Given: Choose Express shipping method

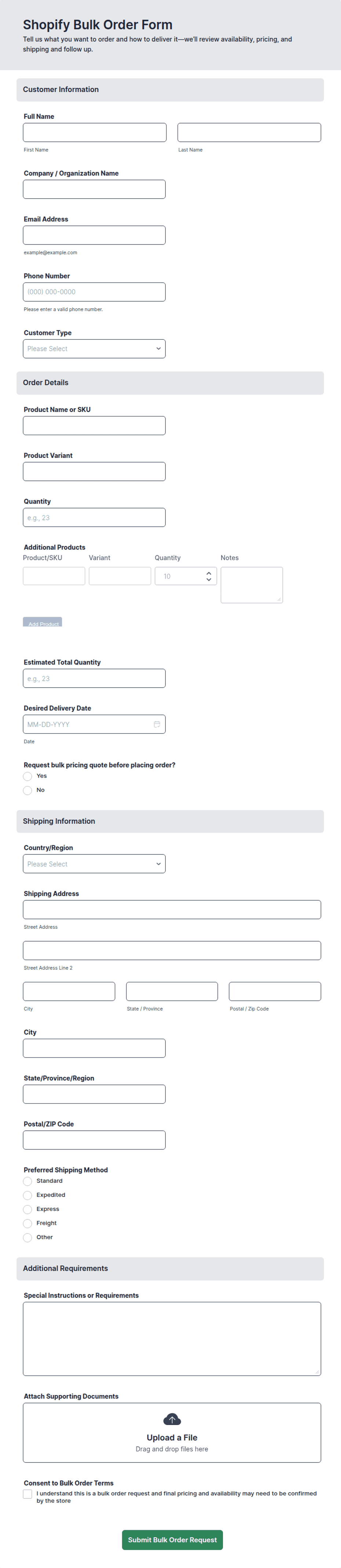Looking at the screenshot, I should [27, 1210].
